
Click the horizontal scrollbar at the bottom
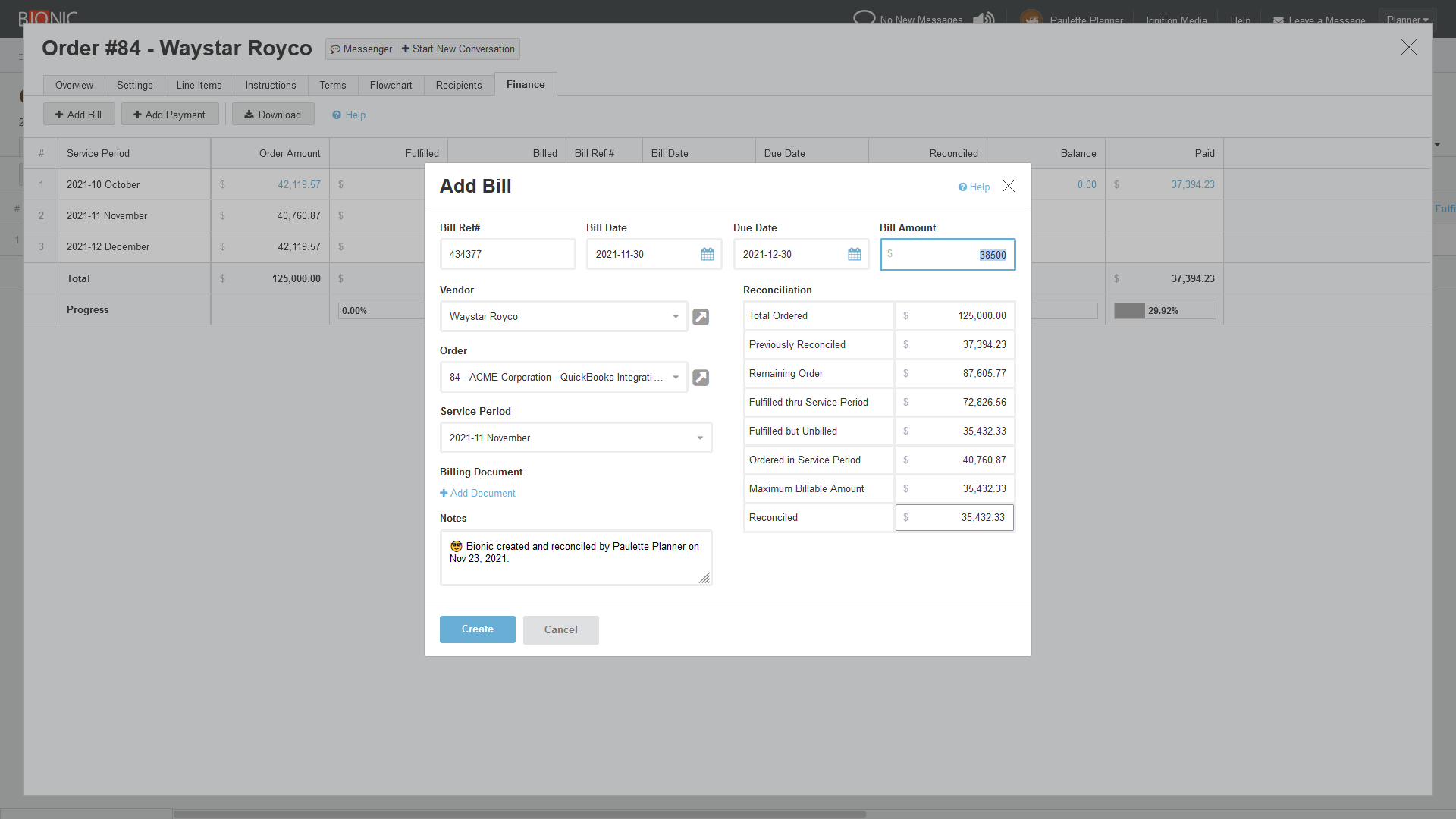(519, 814)
